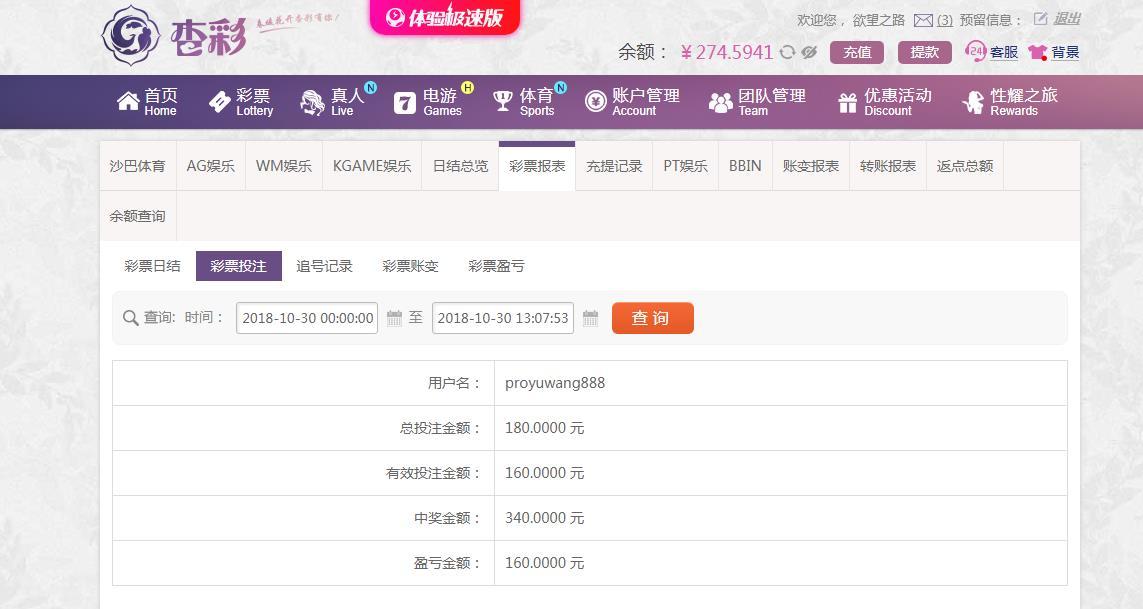The height and width of the screenshot is (609, 1143).
Task: Open Discount gift icon menu
Action: click(x=847, y=102)
